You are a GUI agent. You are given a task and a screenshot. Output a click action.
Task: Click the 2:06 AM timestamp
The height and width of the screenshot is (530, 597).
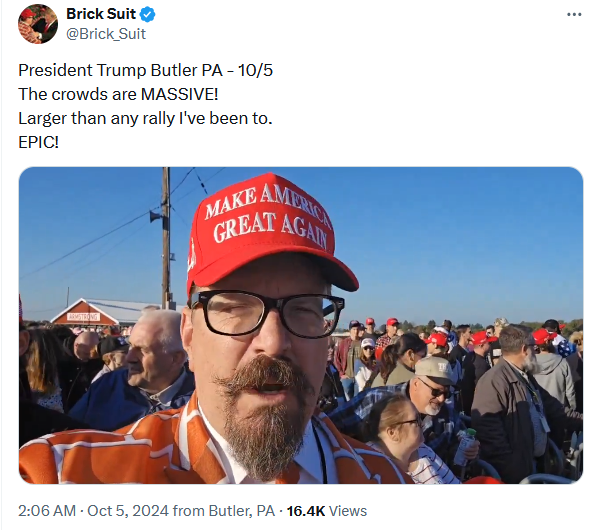[47, 511]
